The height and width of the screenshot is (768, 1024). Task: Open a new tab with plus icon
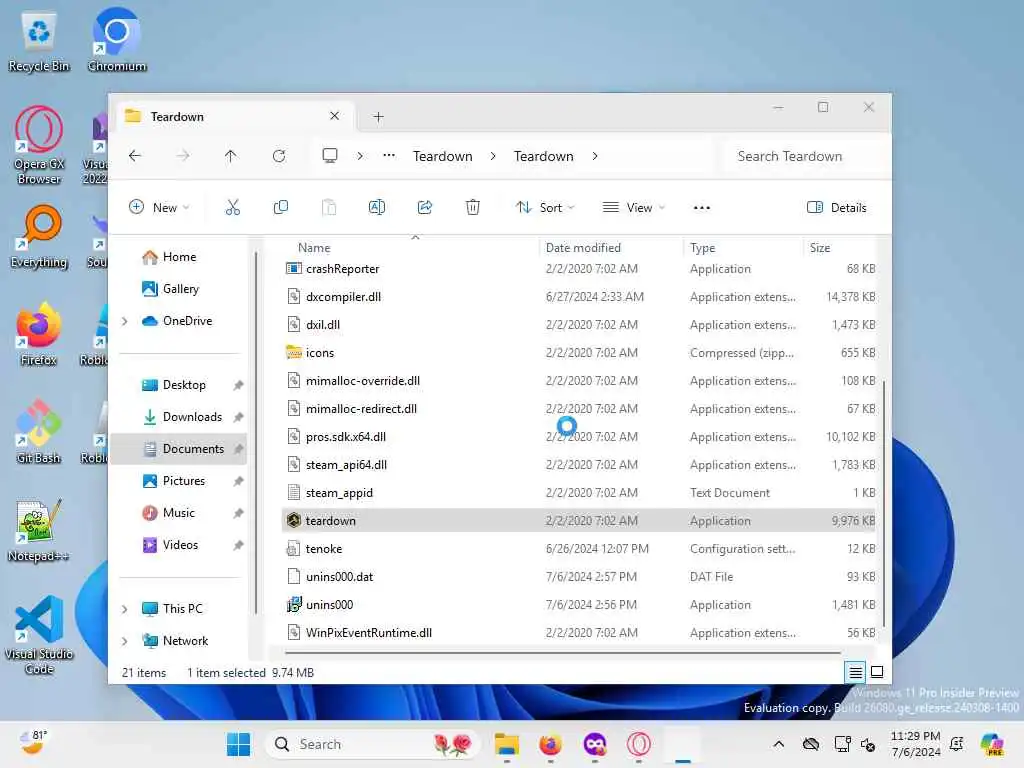[x=378, y=117]
